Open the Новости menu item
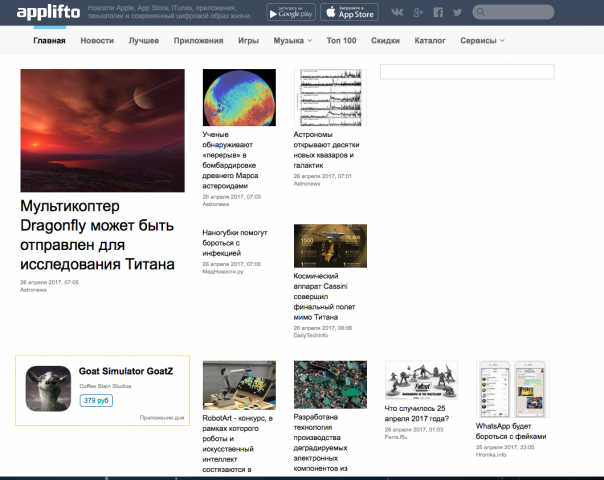The image size is (604, 480). tap(97, 40)
